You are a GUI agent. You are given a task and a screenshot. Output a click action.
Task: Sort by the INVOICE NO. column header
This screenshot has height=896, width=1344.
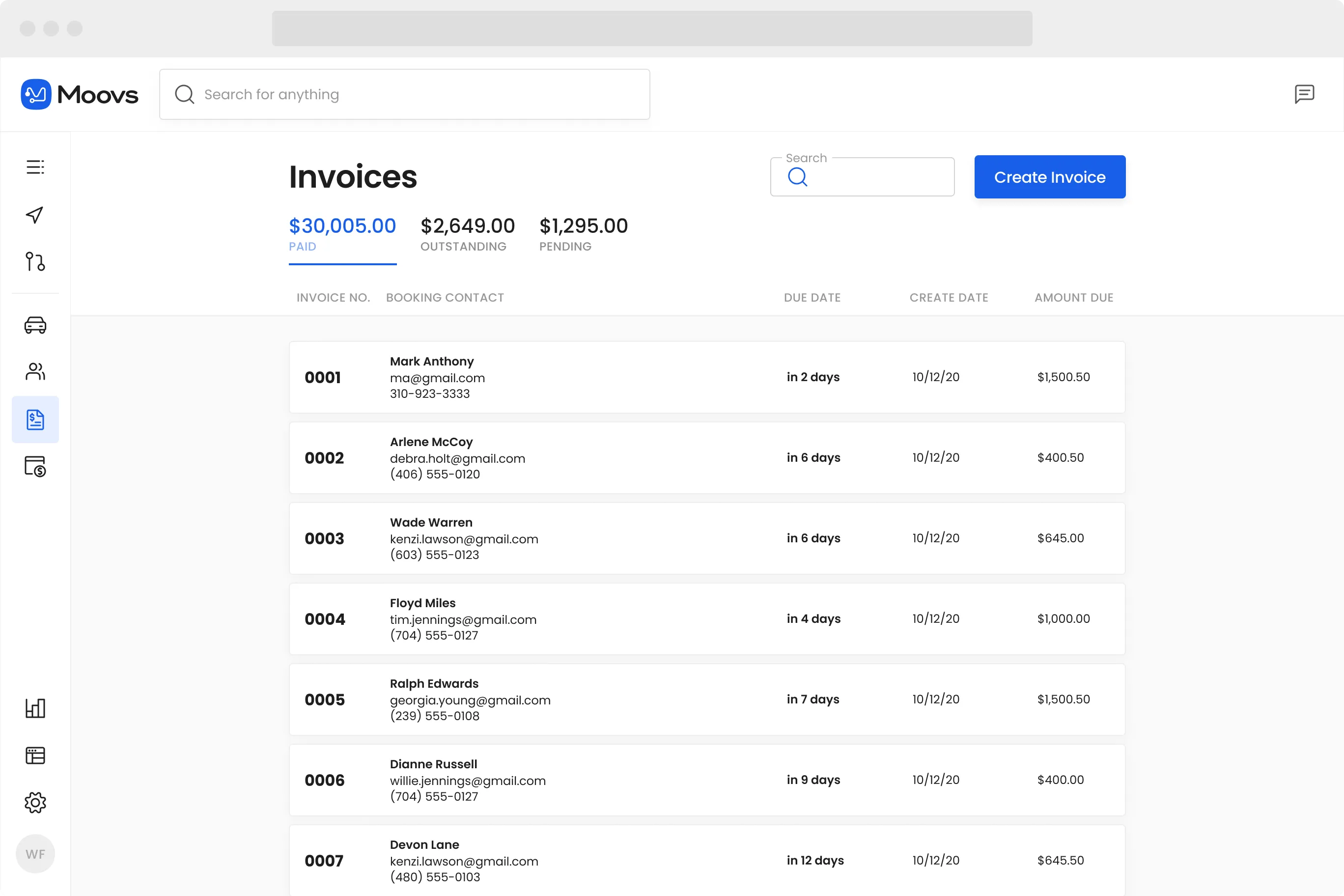[333, 298]
